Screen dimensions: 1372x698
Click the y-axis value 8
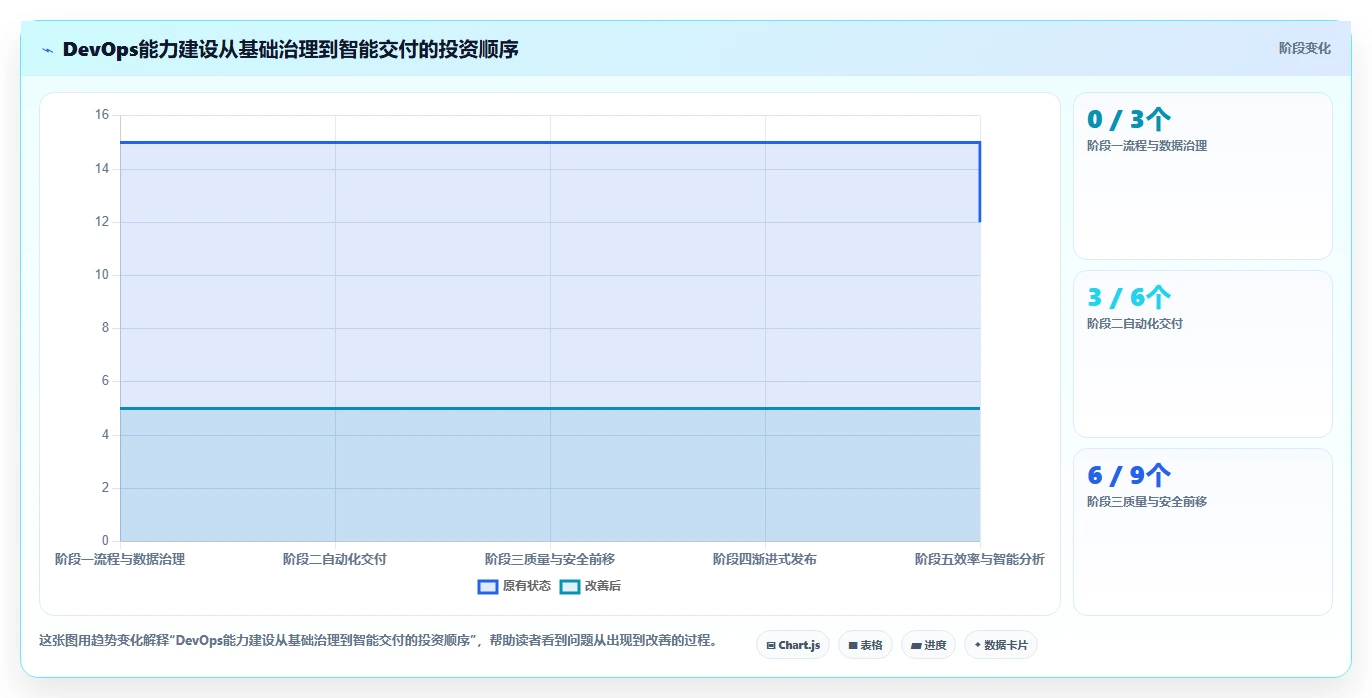pyautogui.click(x=105, y=328)
